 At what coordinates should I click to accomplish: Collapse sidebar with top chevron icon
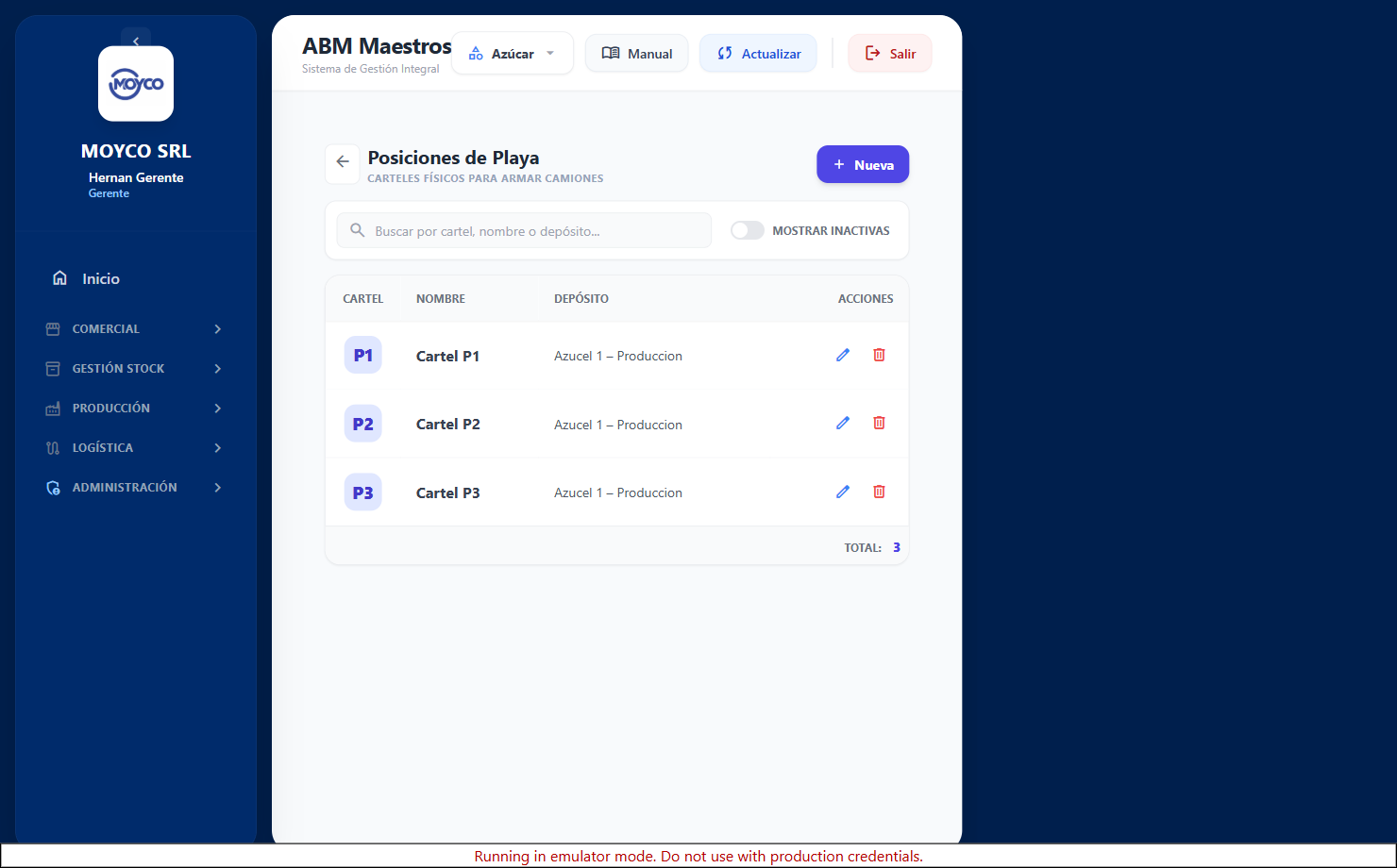(x=136, y=41)
